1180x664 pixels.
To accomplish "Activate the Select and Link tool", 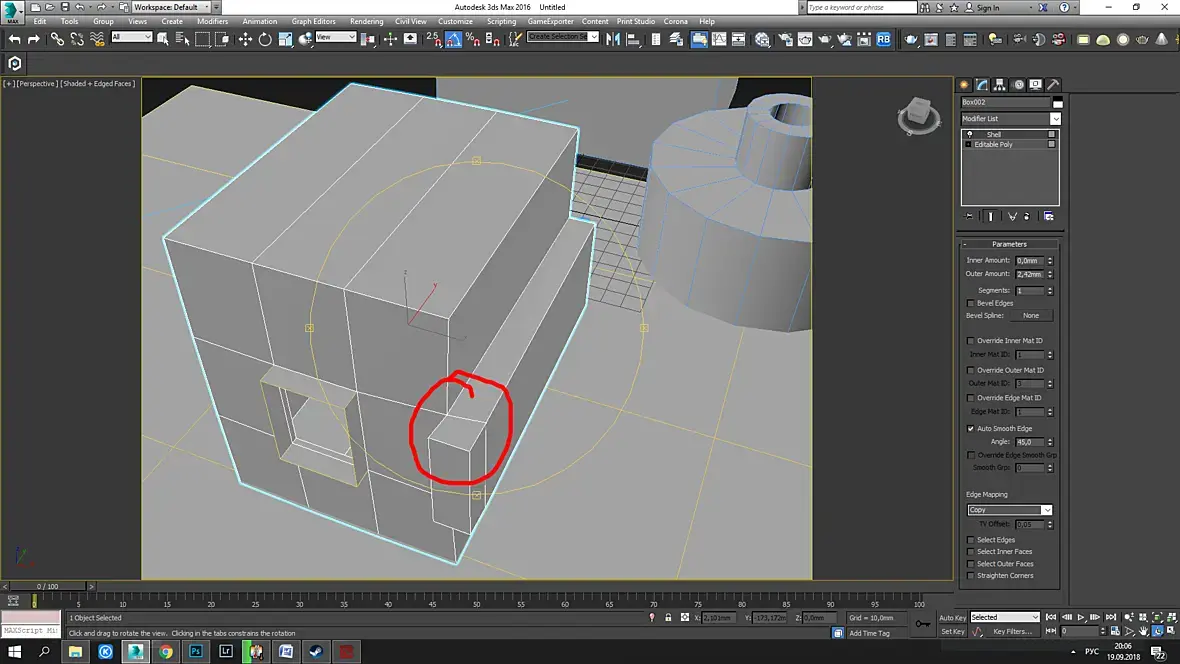I will pyautogui.click(x=57, y=39).
